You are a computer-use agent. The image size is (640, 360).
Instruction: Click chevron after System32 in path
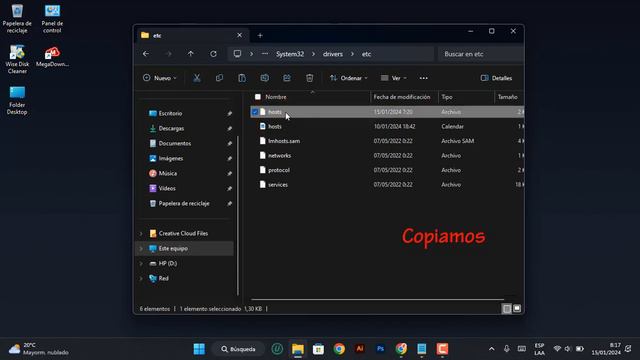coord(313,54)
